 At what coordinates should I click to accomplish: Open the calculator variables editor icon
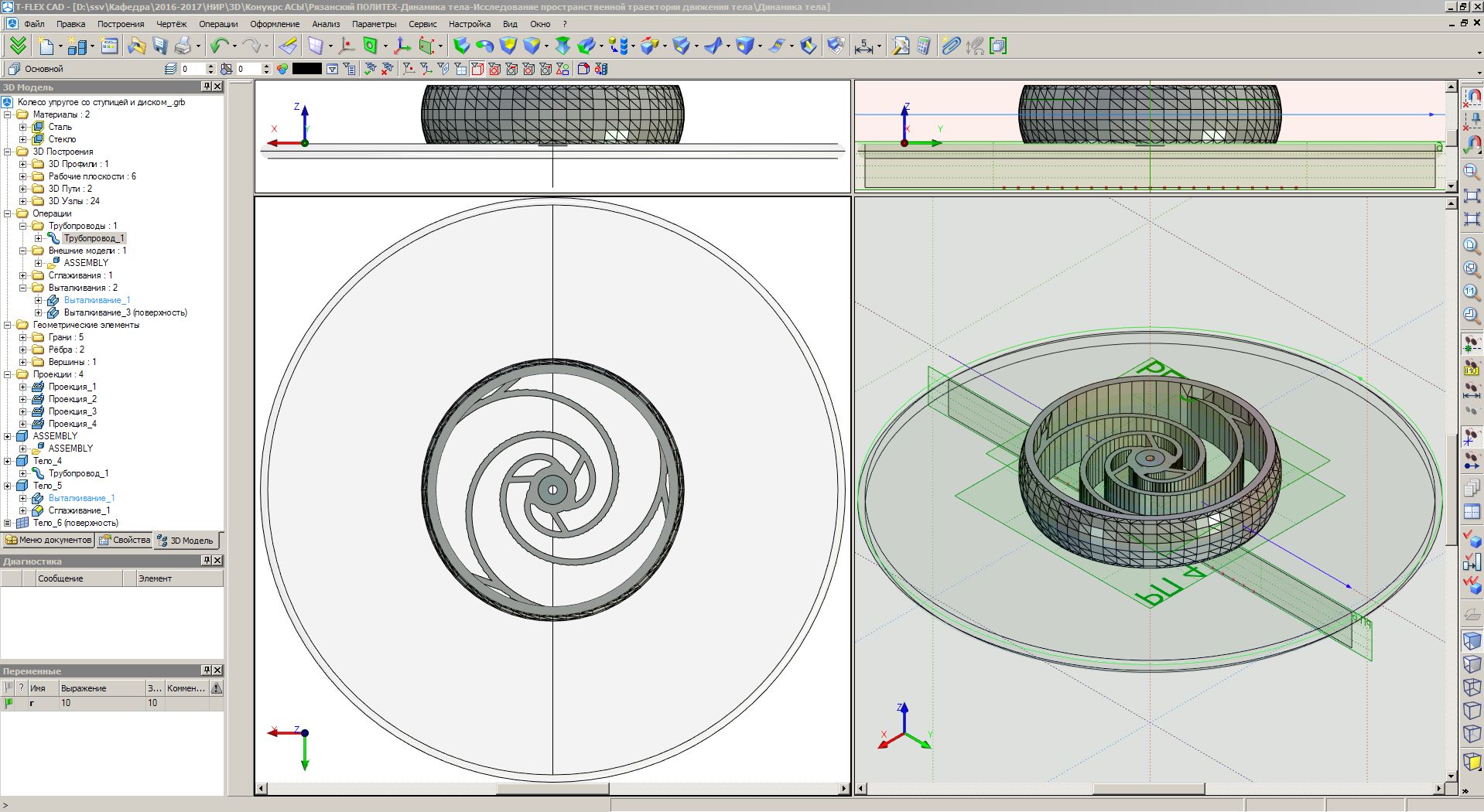click(924, 46)
